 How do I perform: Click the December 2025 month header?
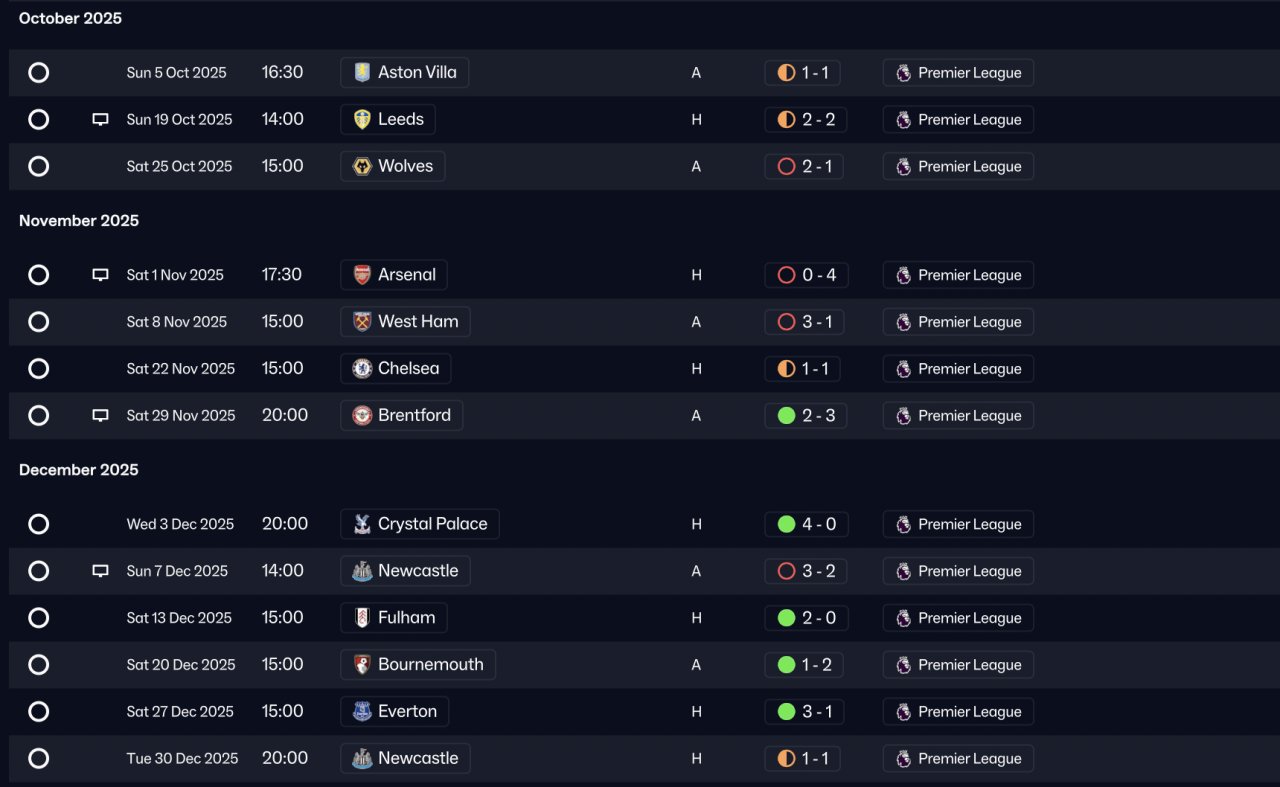pos(79,470)
